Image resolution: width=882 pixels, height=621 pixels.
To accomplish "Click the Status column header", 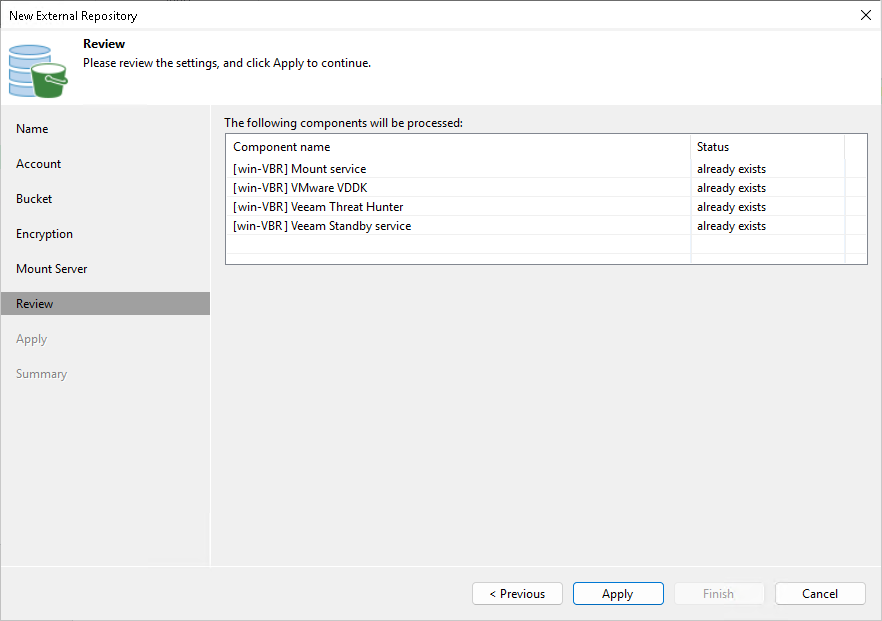I will pyautogui.click(x=767, y=147).
